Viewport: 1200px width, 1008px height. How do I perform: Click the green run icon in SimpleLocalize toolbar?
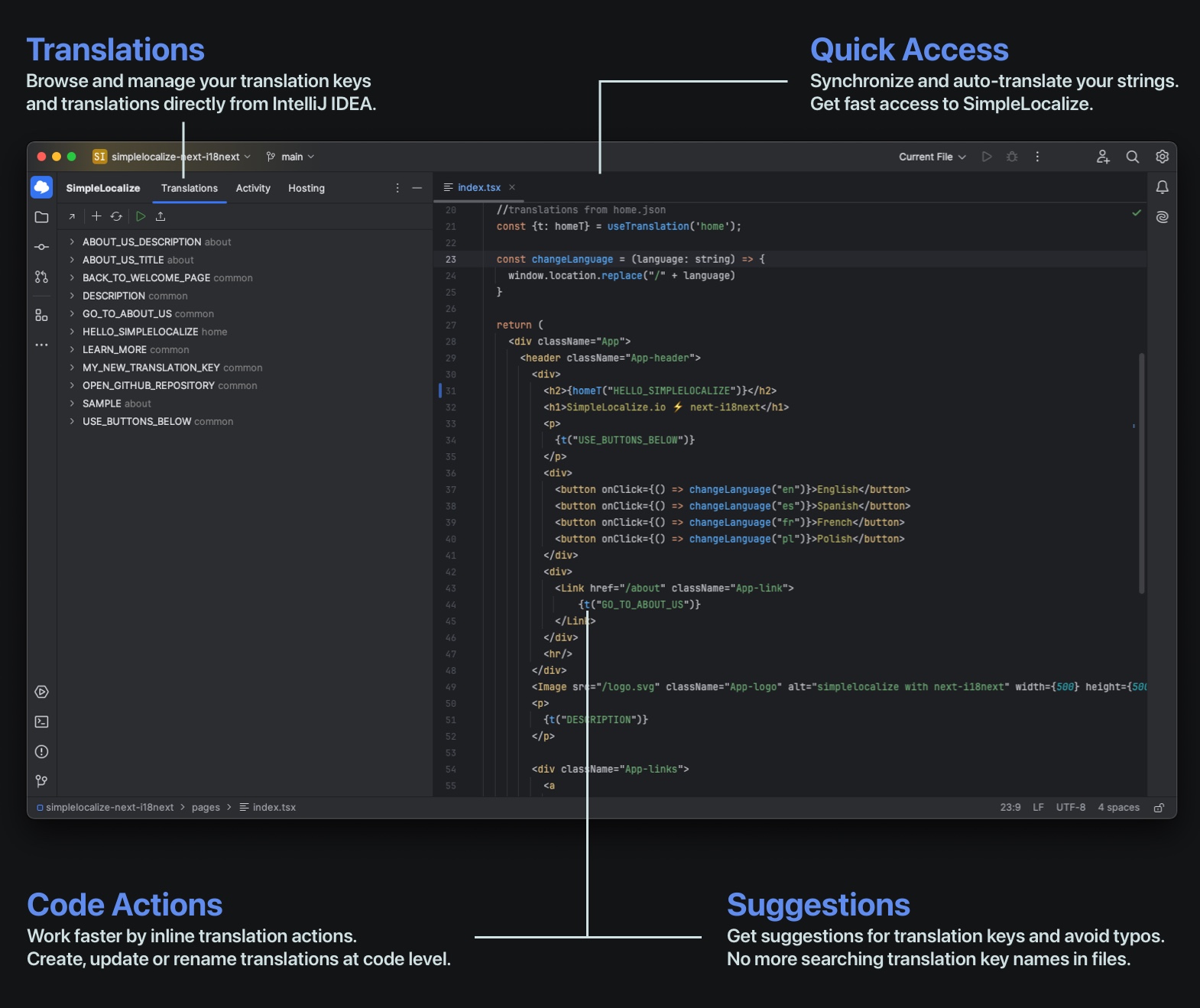pyautogui.click(x=141, y=216)
